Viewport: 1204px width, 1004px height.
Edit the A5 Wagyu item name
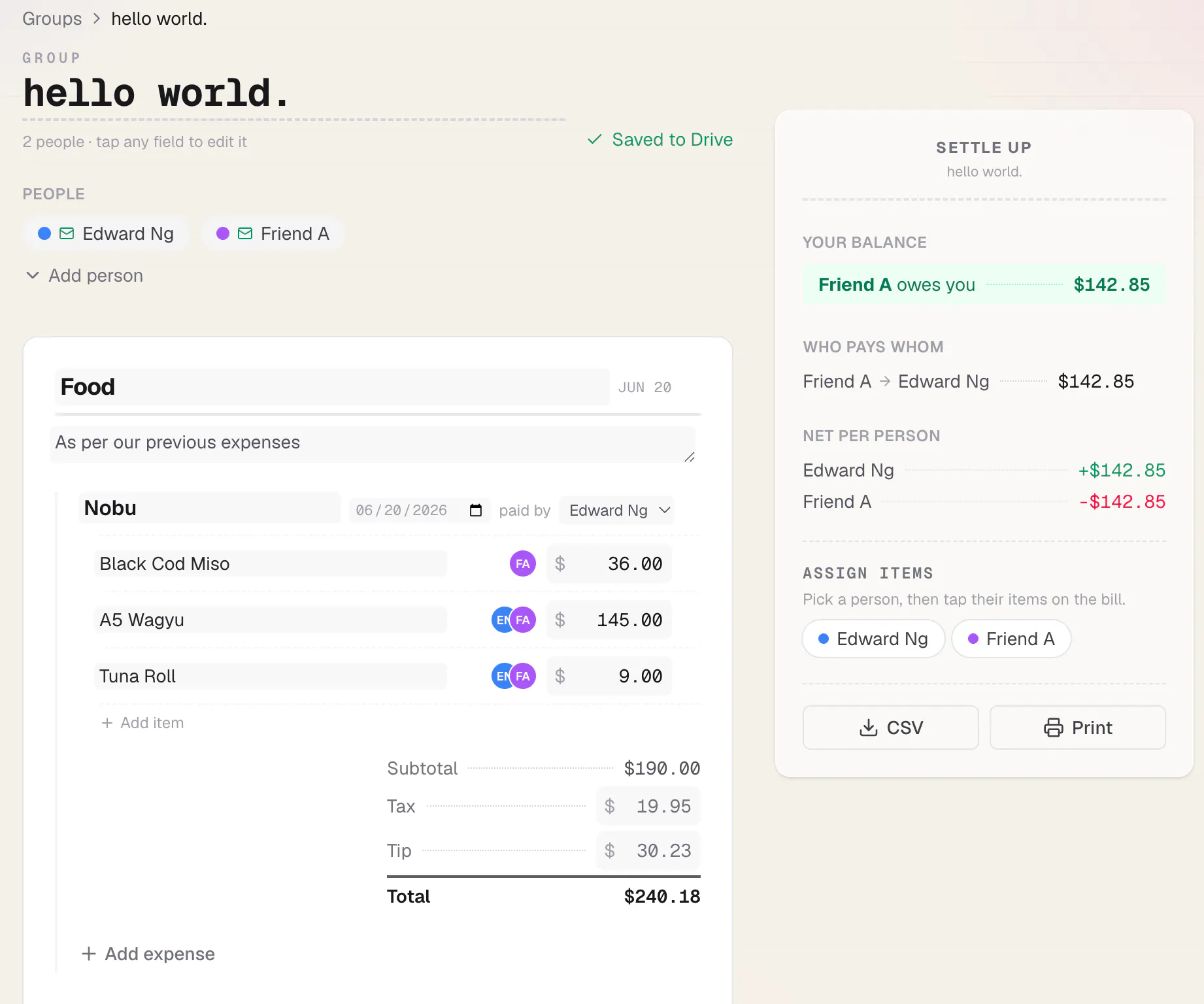point(271,620)
